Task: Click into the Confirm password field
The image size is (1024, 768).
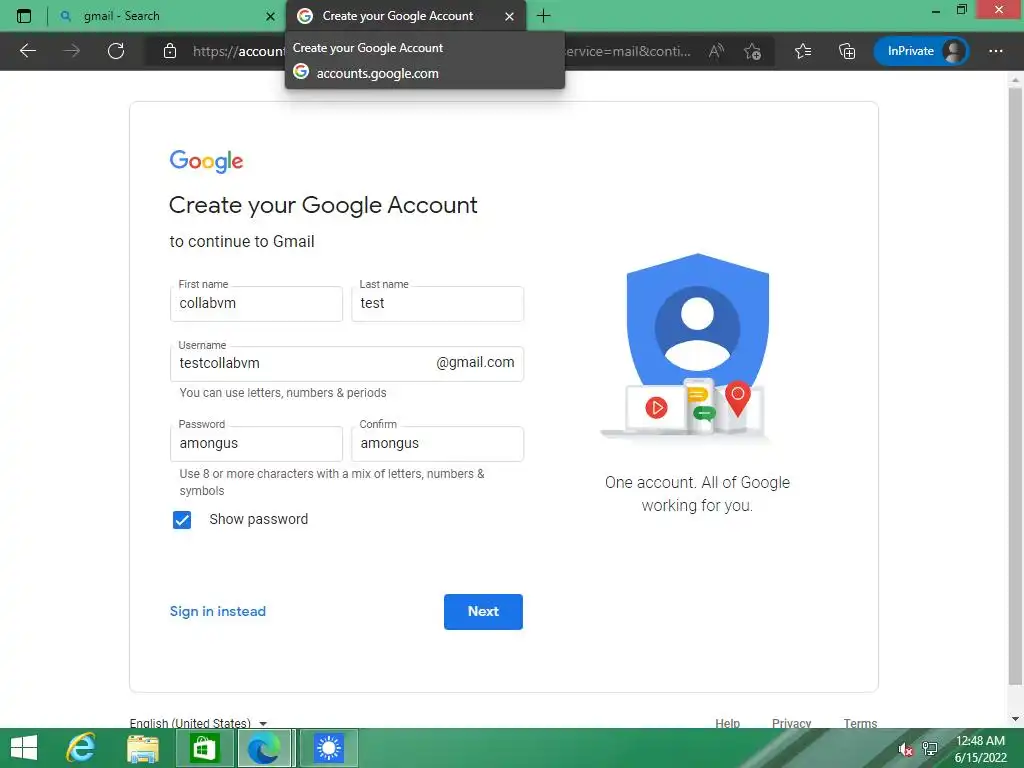Action: 438,443
